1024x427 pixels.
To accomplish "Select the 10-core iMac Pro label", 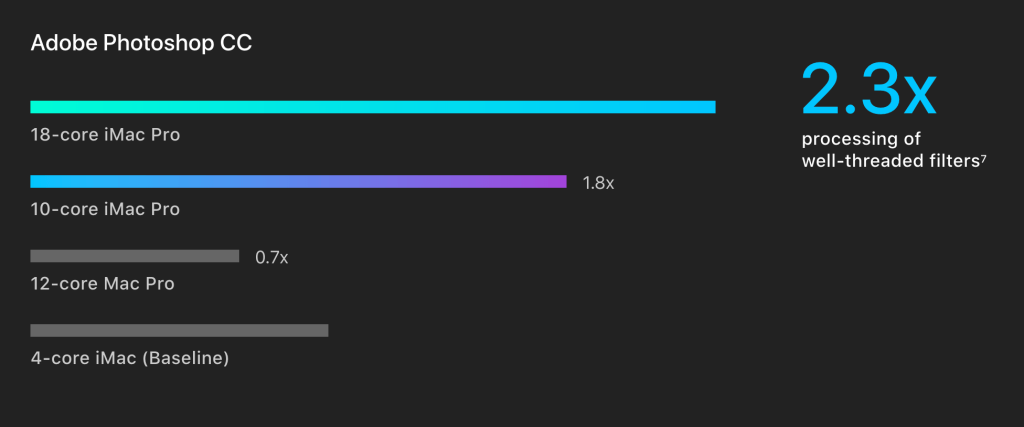I will [105, 209].
